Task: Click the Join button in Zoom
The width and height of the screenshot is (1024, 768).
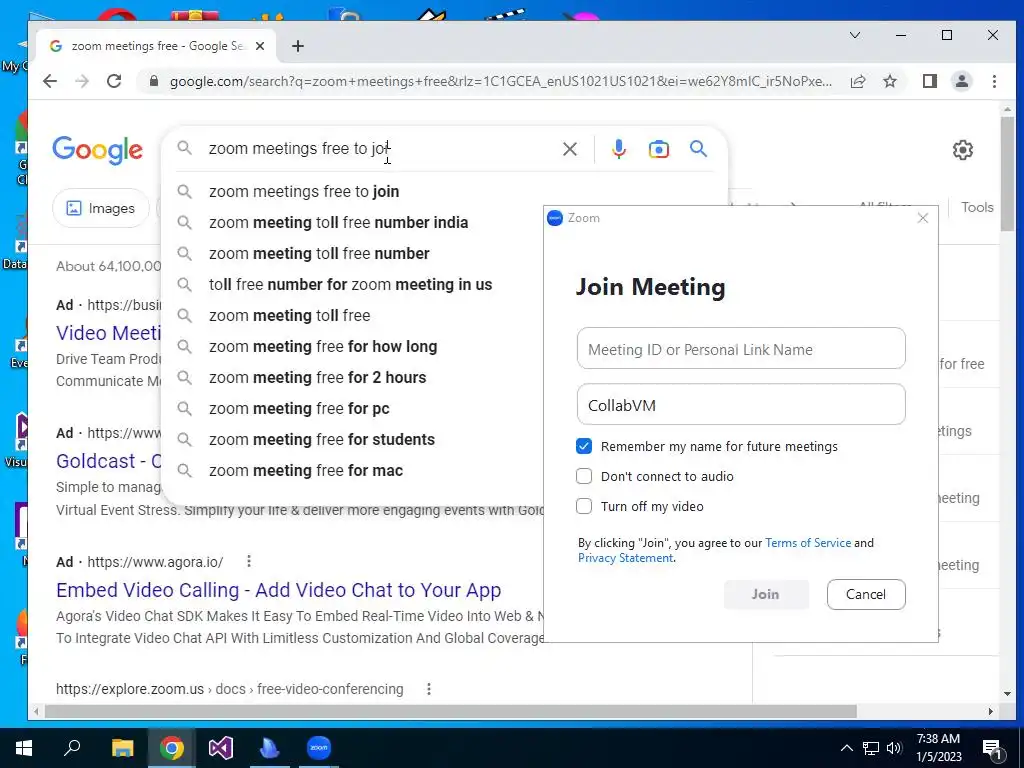Action: point(766,594)
